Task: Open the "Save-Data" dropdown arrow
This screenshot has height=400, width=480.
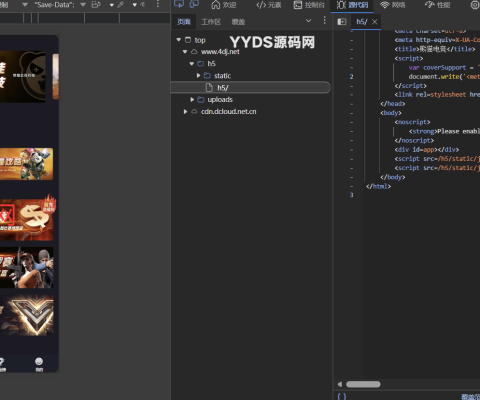Action: point(83,5)
